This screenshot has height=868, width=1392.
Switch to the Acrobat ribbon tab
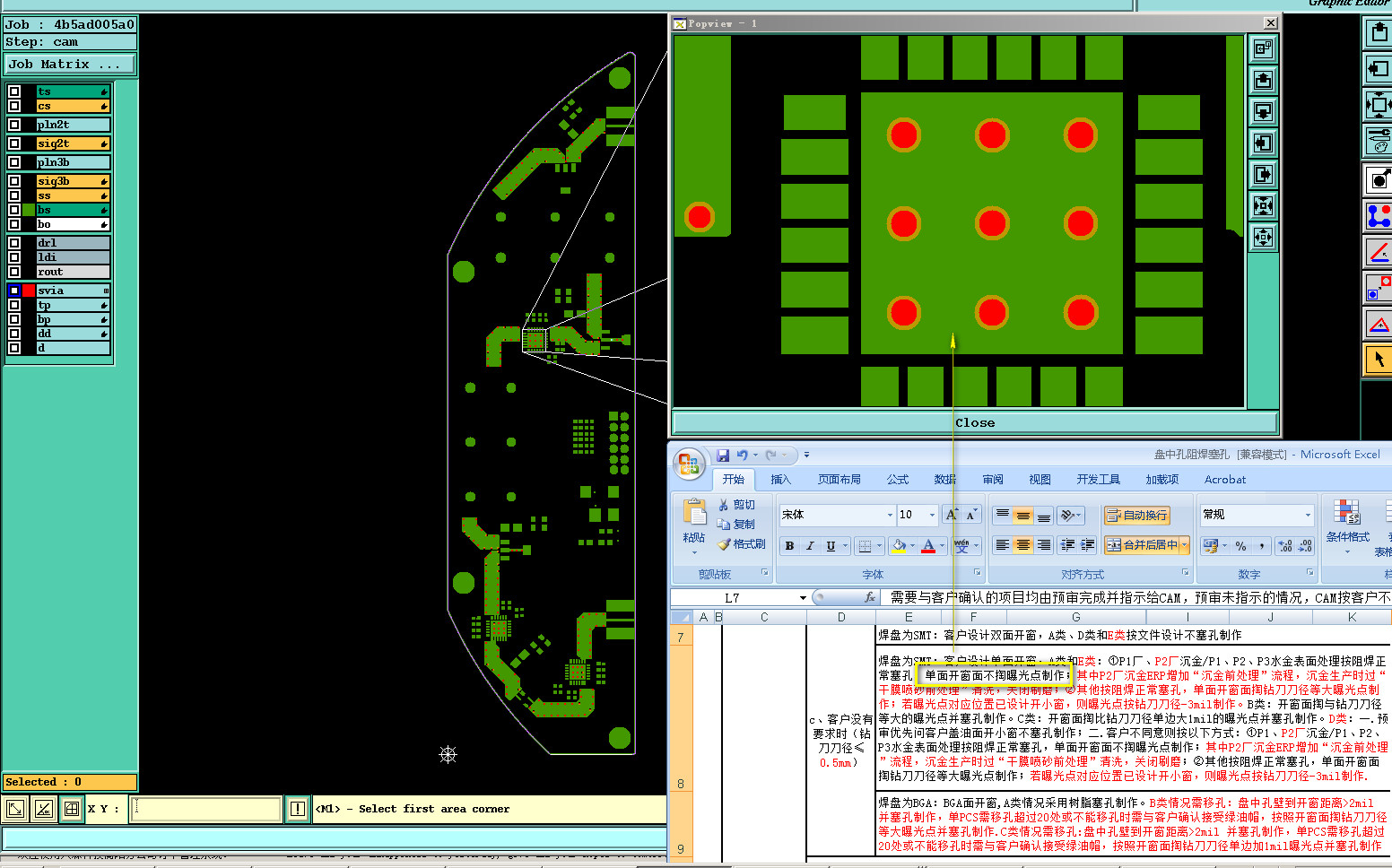(1225, 480)
